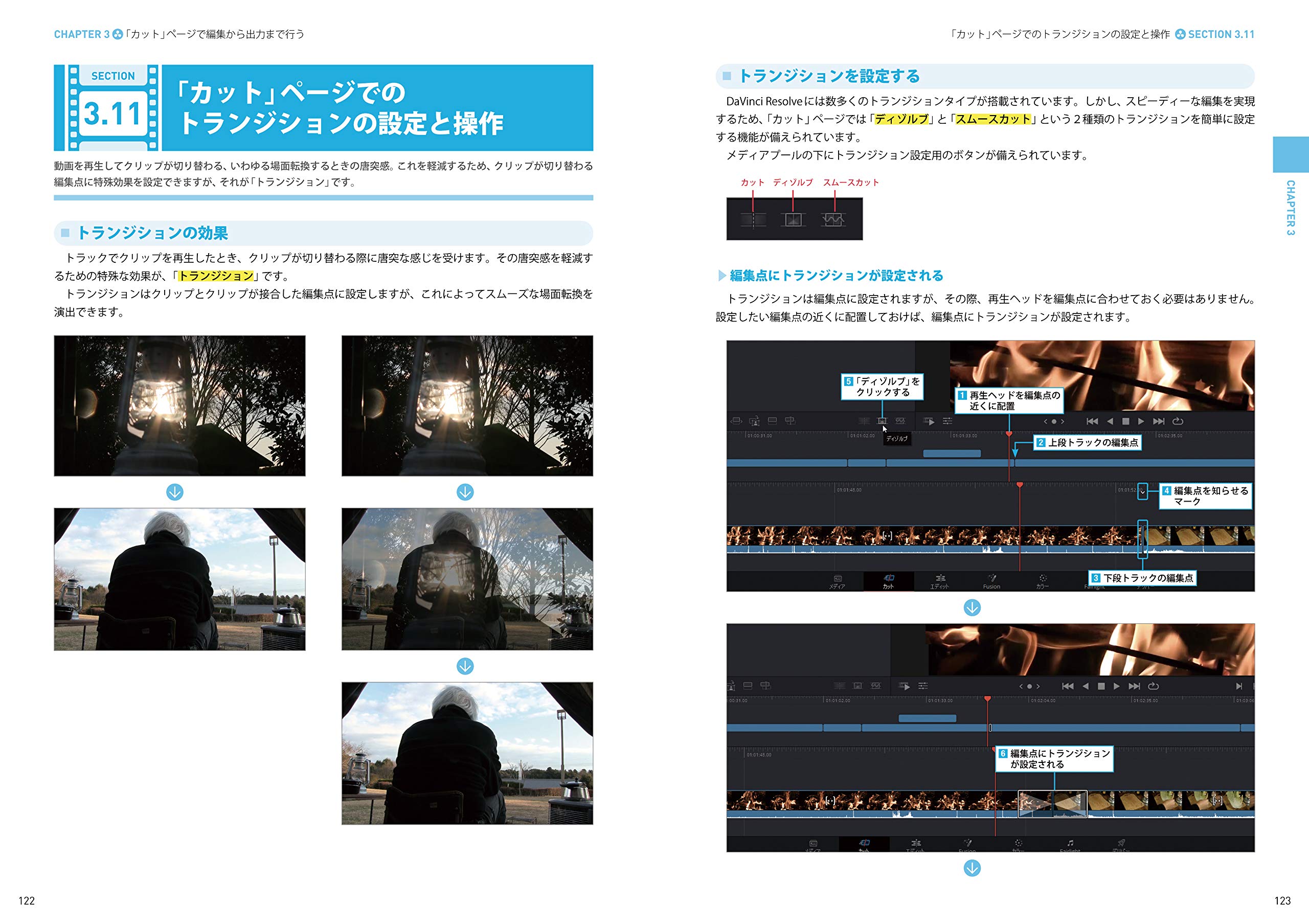Toggle Loop playback in upper screenshot

(x=1178, y=421)
